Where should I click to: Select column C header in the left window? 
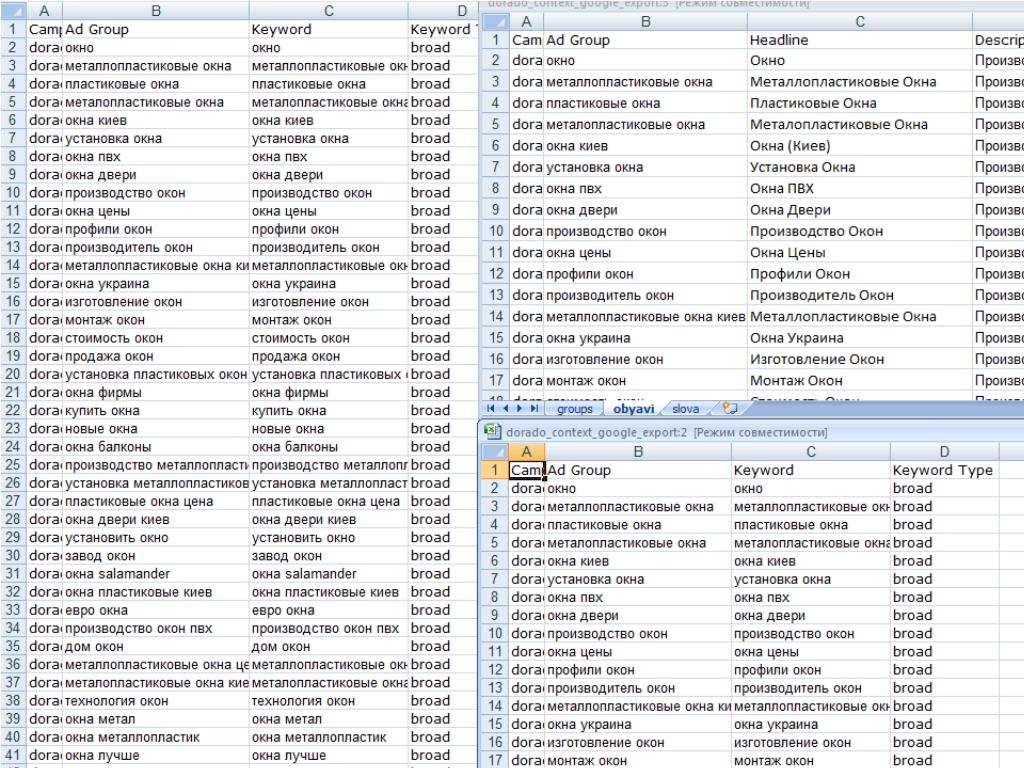tap(328, 11)
